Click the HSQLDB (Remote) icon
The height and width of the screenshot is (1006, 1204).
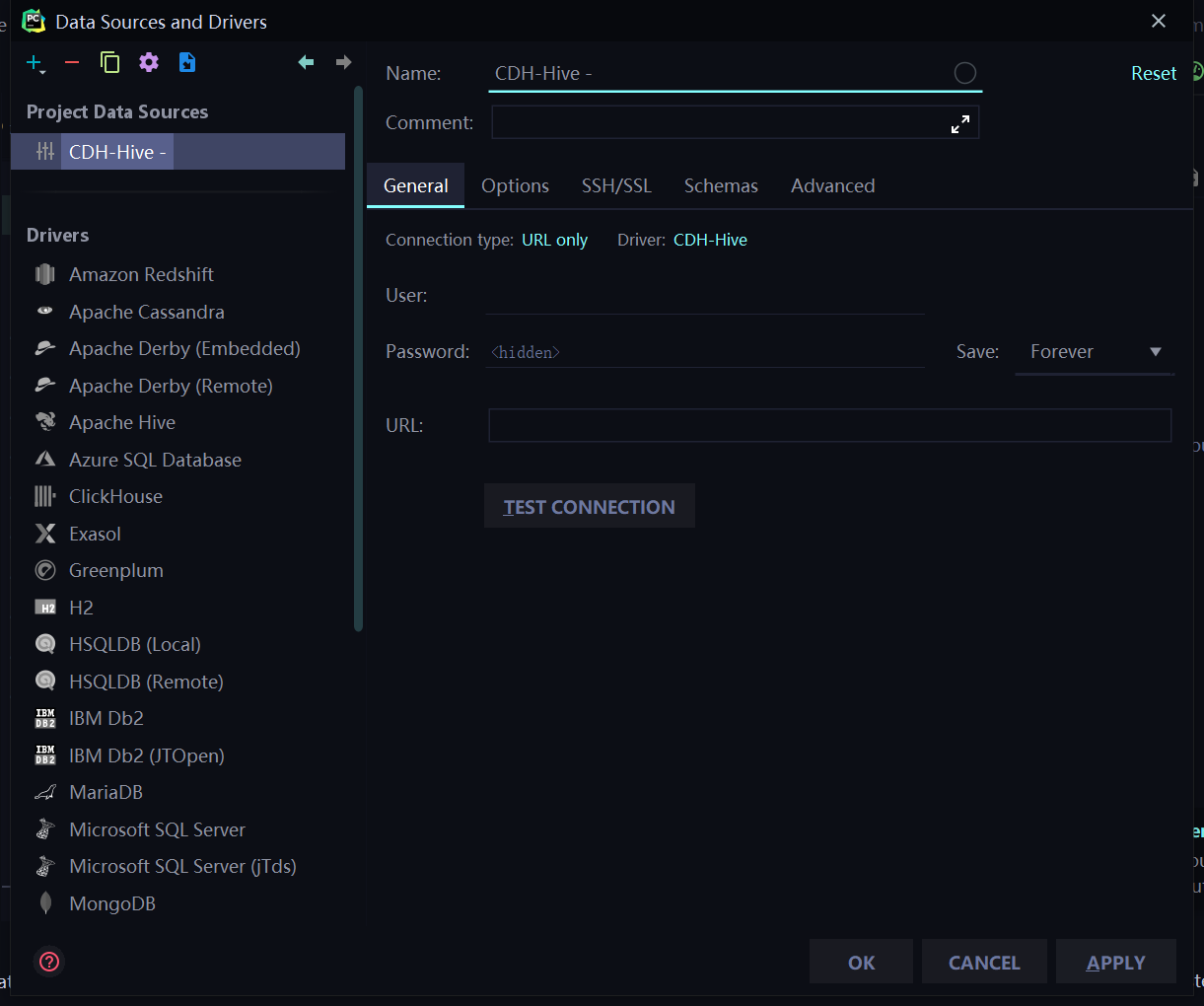pyautogui.click(x=45, y=682)
